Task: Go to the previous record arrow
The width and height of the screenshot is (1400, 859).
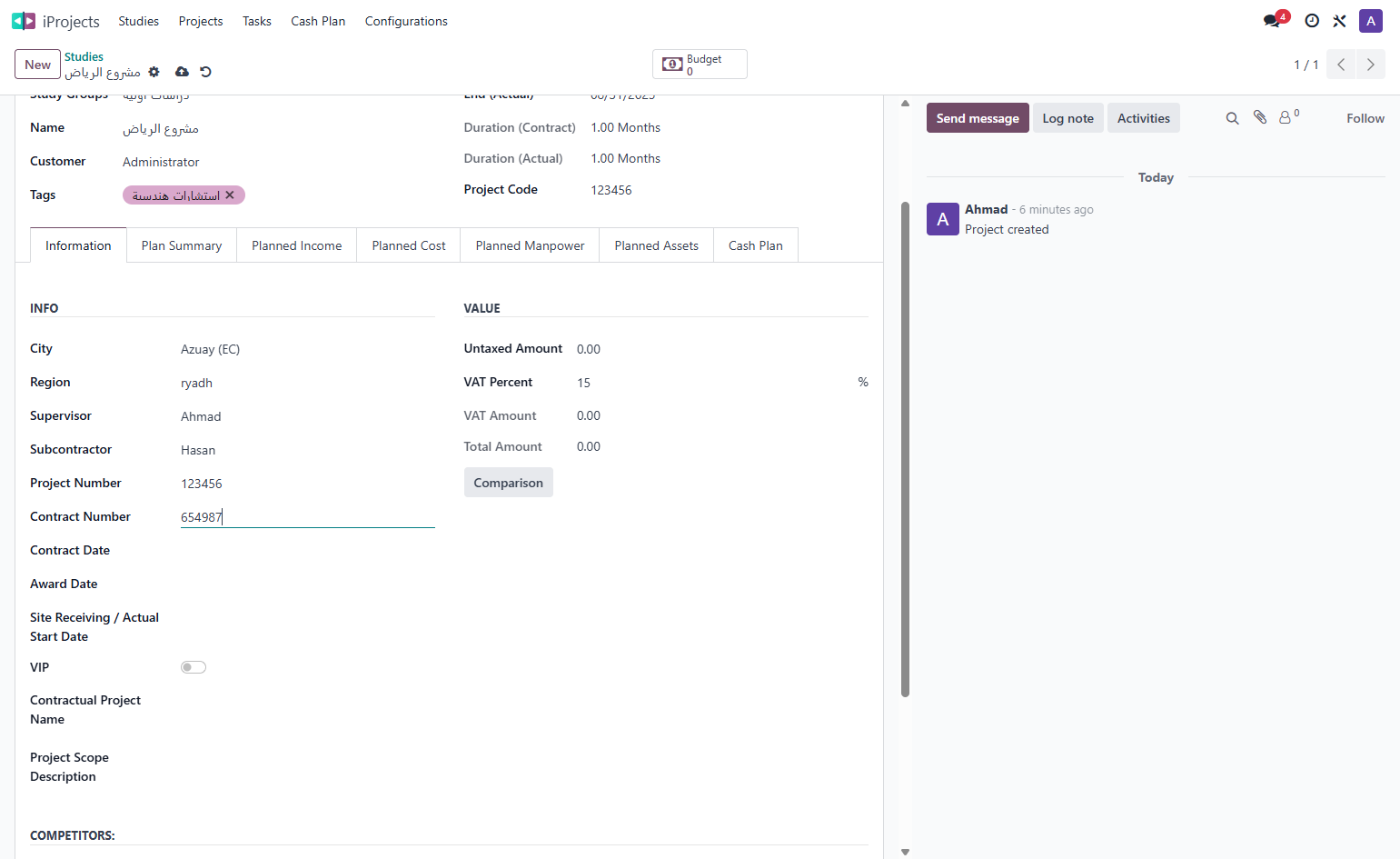Action: click(1341, 65)
